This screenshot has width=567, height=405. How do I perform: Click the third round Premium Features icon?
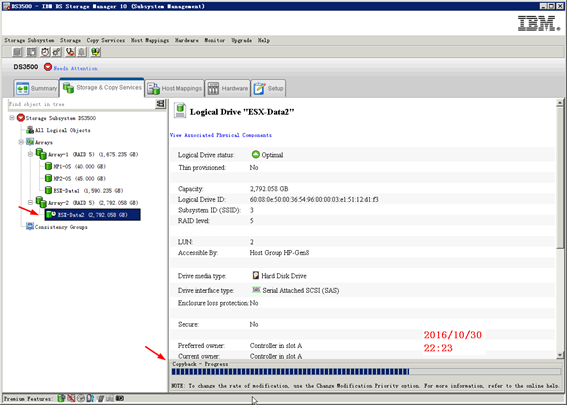81,398
